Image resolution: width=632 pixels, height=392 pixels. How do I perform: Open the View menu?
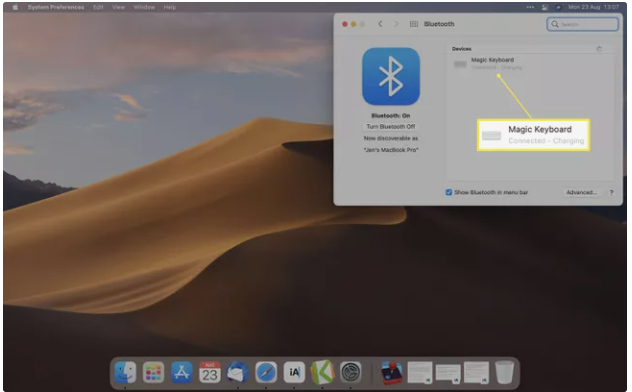click(x=118, y=7)
